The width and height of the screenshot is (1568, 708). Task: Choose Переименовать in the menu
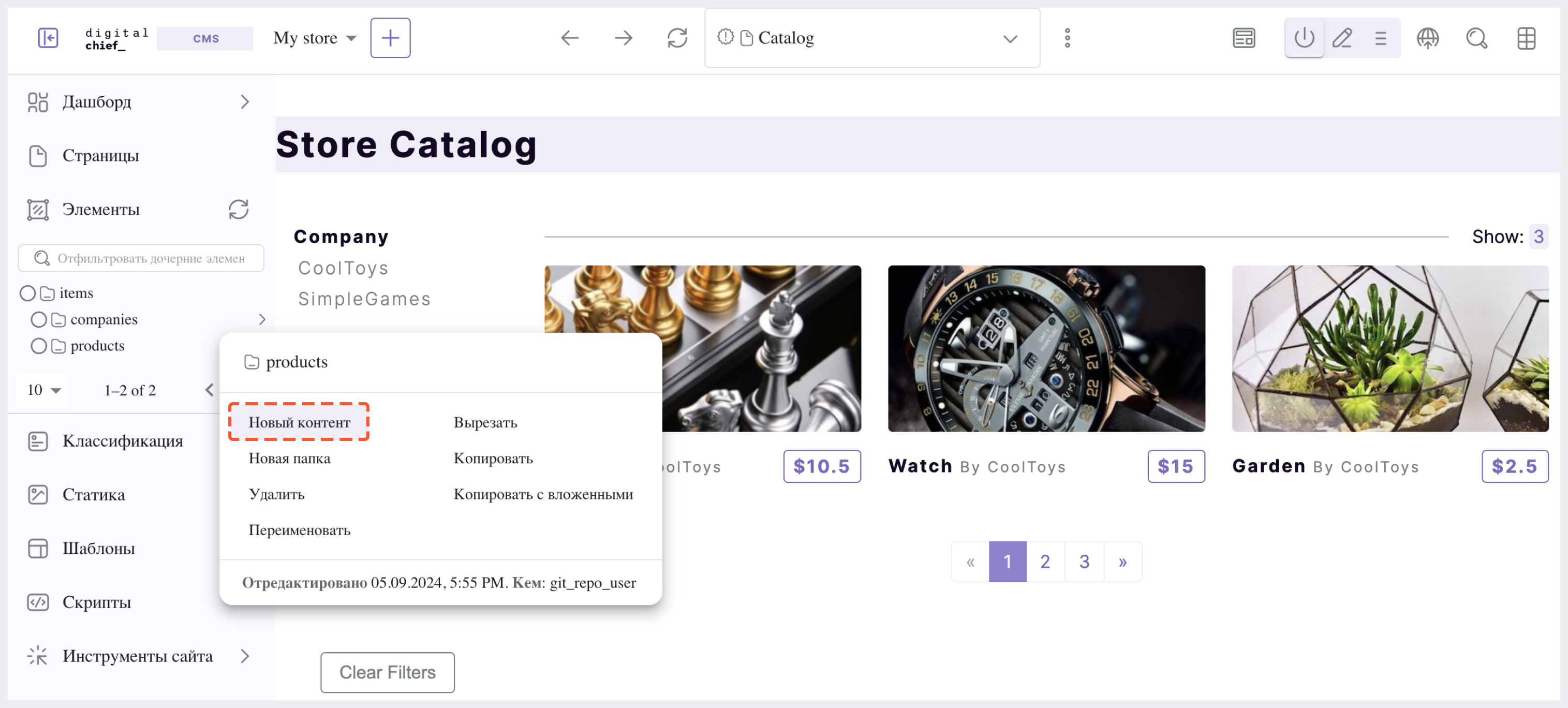click(x=299, y=529)
